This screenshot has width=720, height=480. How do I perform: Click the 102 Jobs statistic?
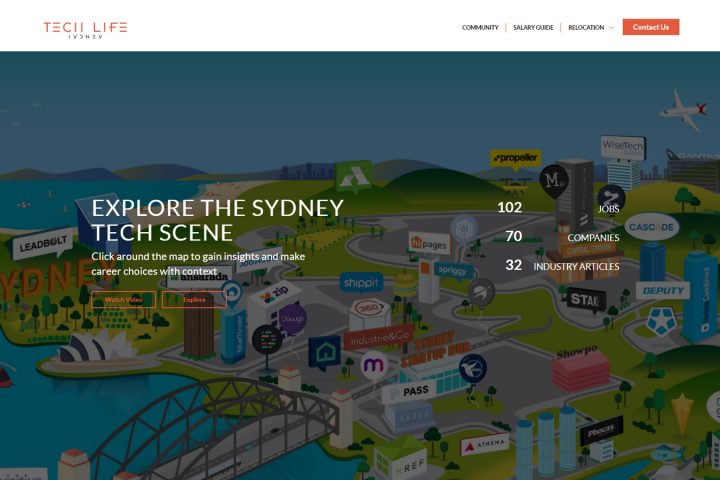[558, 208]
